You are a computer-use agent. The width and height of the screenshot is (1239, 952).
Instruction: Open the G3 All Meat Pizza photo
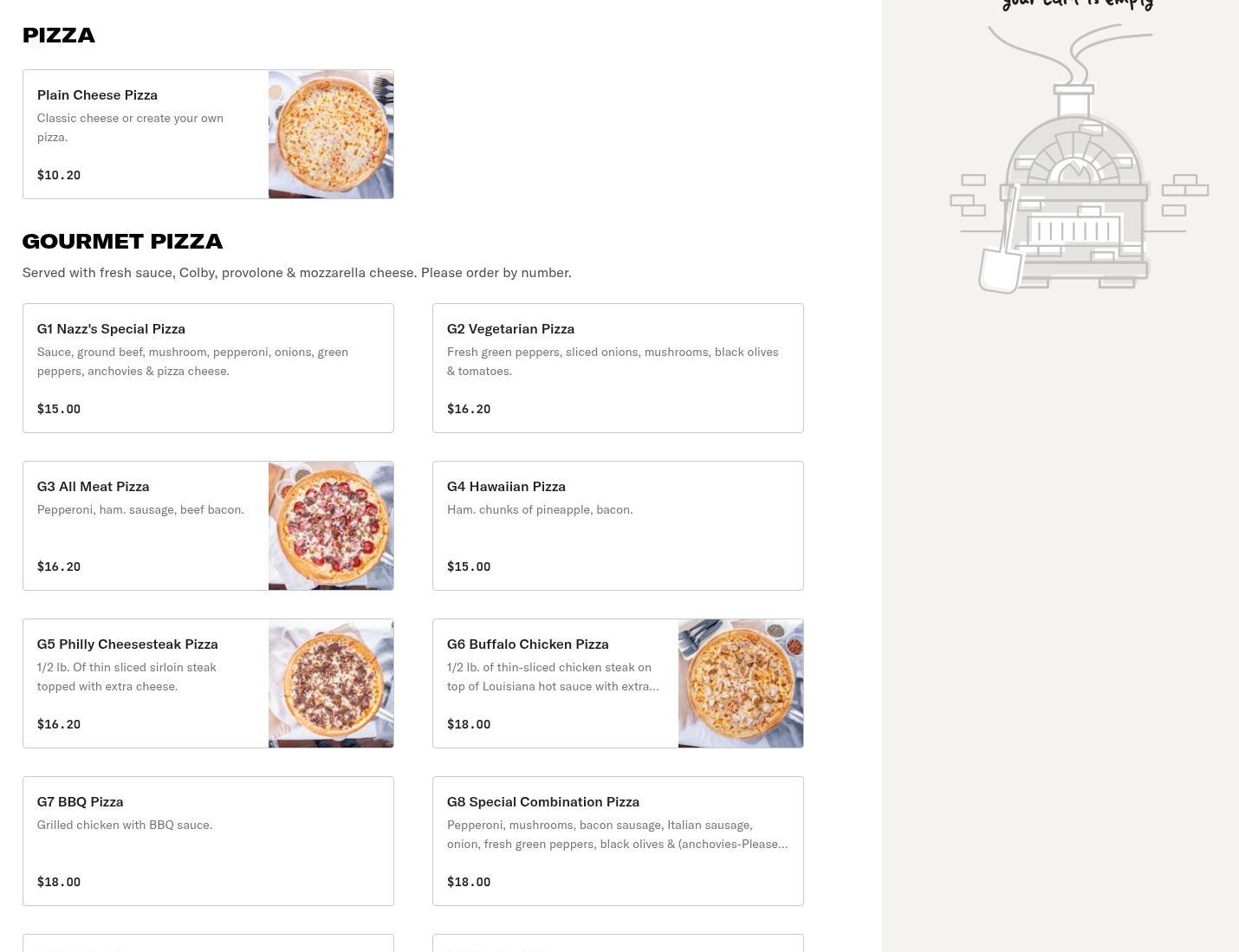tap(331, 526)
